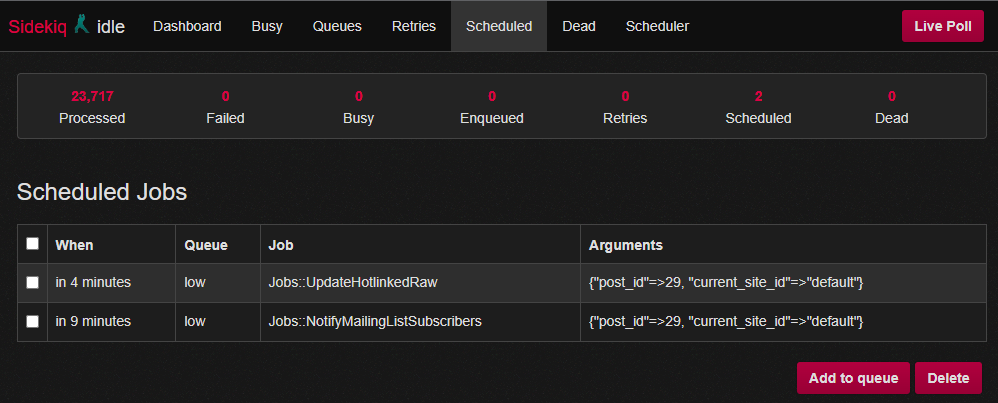The height and width of the screenshot is (403, 998).
Task: Click the Processed 23,717 summary stat
Action: tap(92, 107)
